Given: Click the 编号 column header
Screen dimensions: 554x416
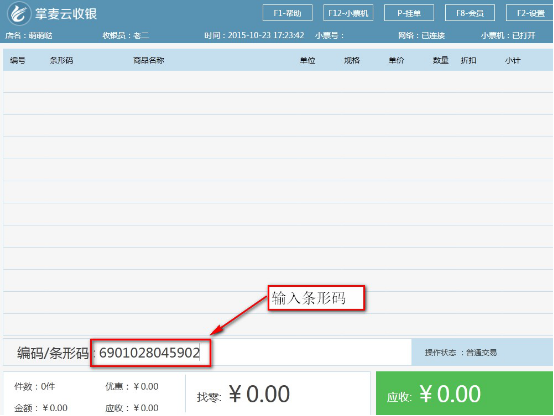Looking at the screenshot, I should (17, 60).
